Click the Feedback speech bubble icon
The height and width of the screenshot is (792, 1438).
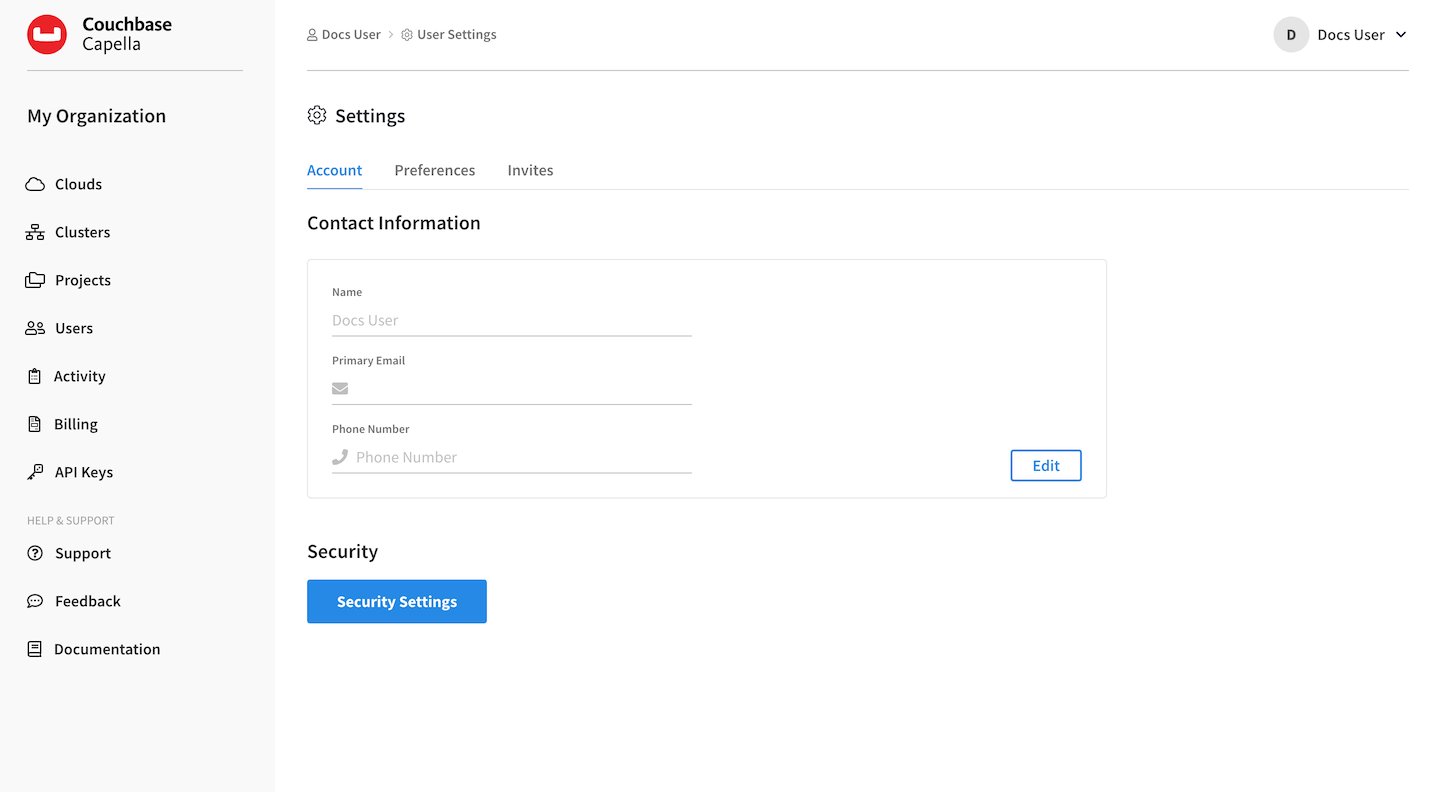pyautogui.click(x=36, y=601)
